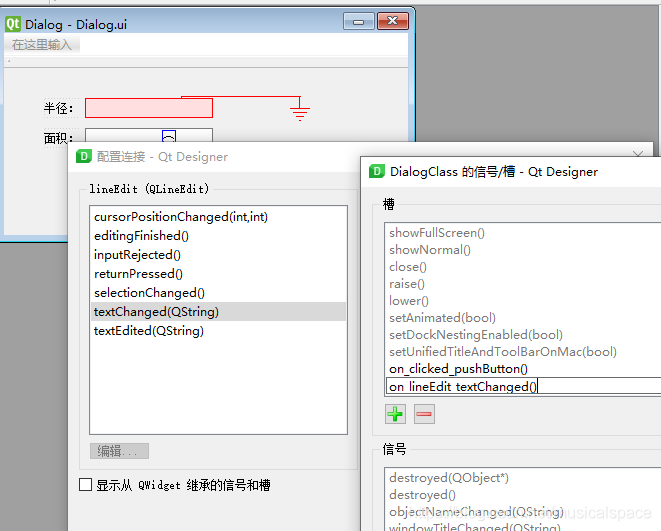Click the on_lineEdit_textChanged() edit field
The height and width of the screenshot is (531, 661).
pos(523,386)
